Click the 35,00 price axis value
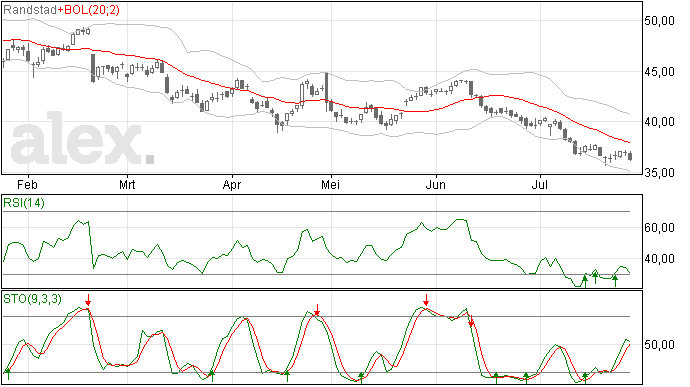The image size is (690, 387). 659,173
